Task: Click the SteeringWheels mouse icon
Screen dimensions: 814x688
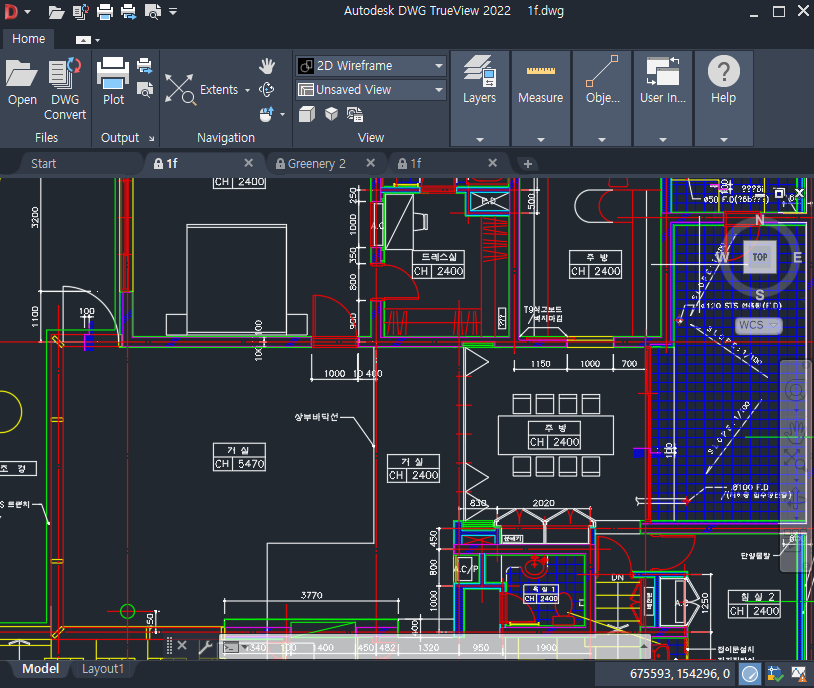Action: pyautogui.click(x=266, y=114)
